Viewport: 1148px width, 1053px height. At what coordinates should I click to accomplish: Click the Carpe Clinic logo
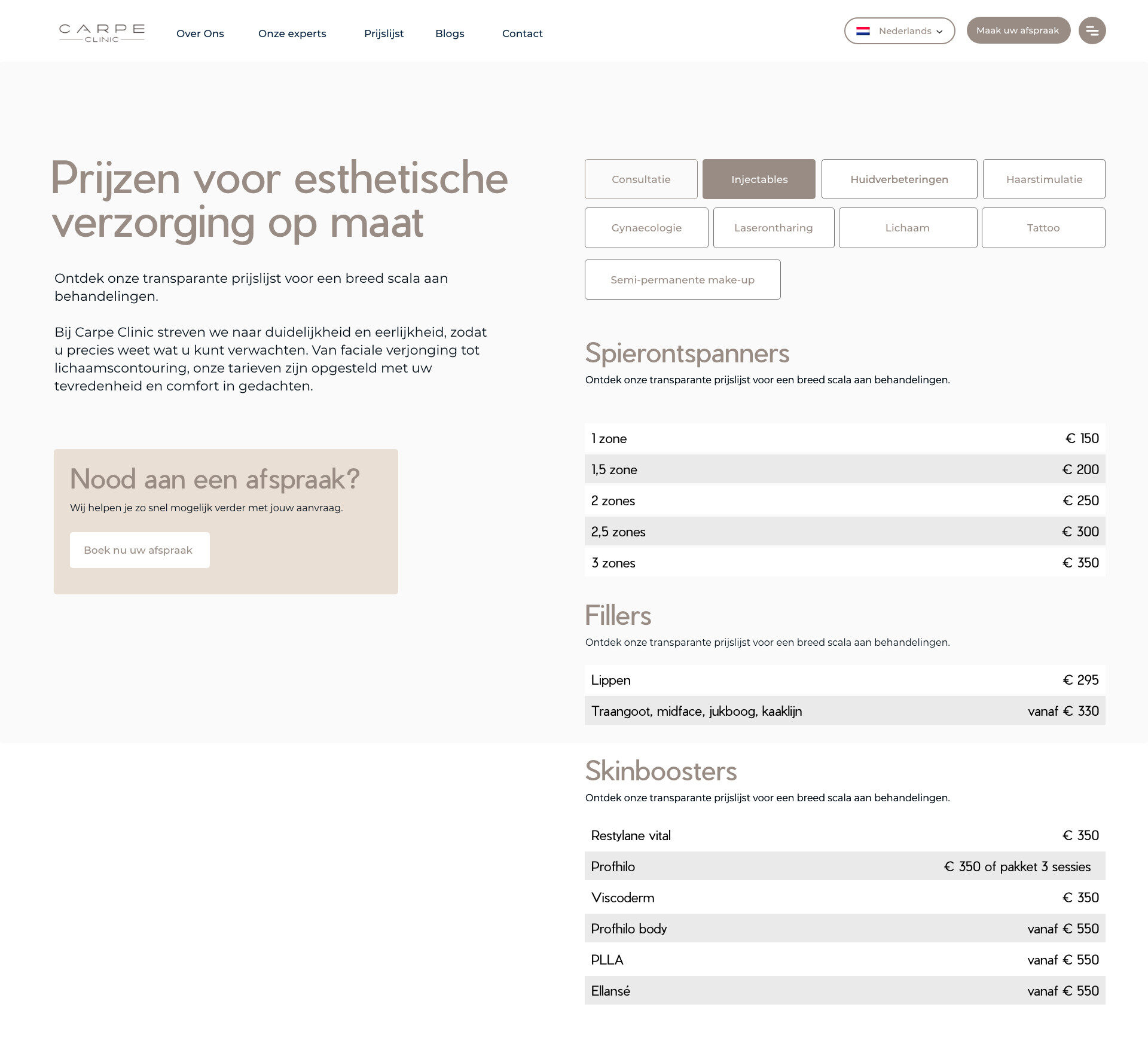click(x=102, y=33)
